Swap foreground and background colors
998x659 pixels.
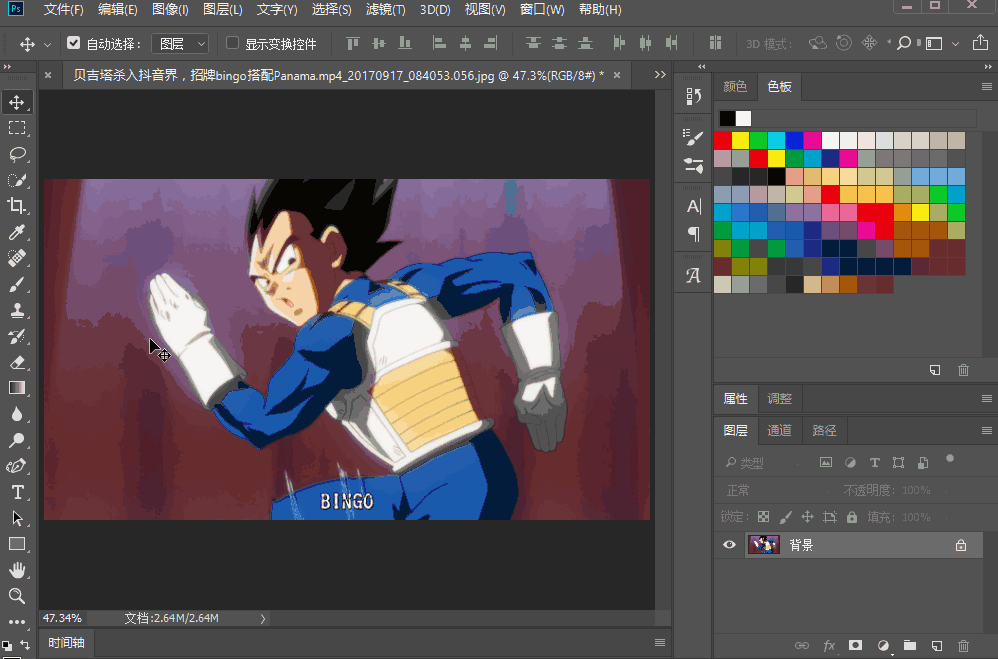click(x=24, y=644)
